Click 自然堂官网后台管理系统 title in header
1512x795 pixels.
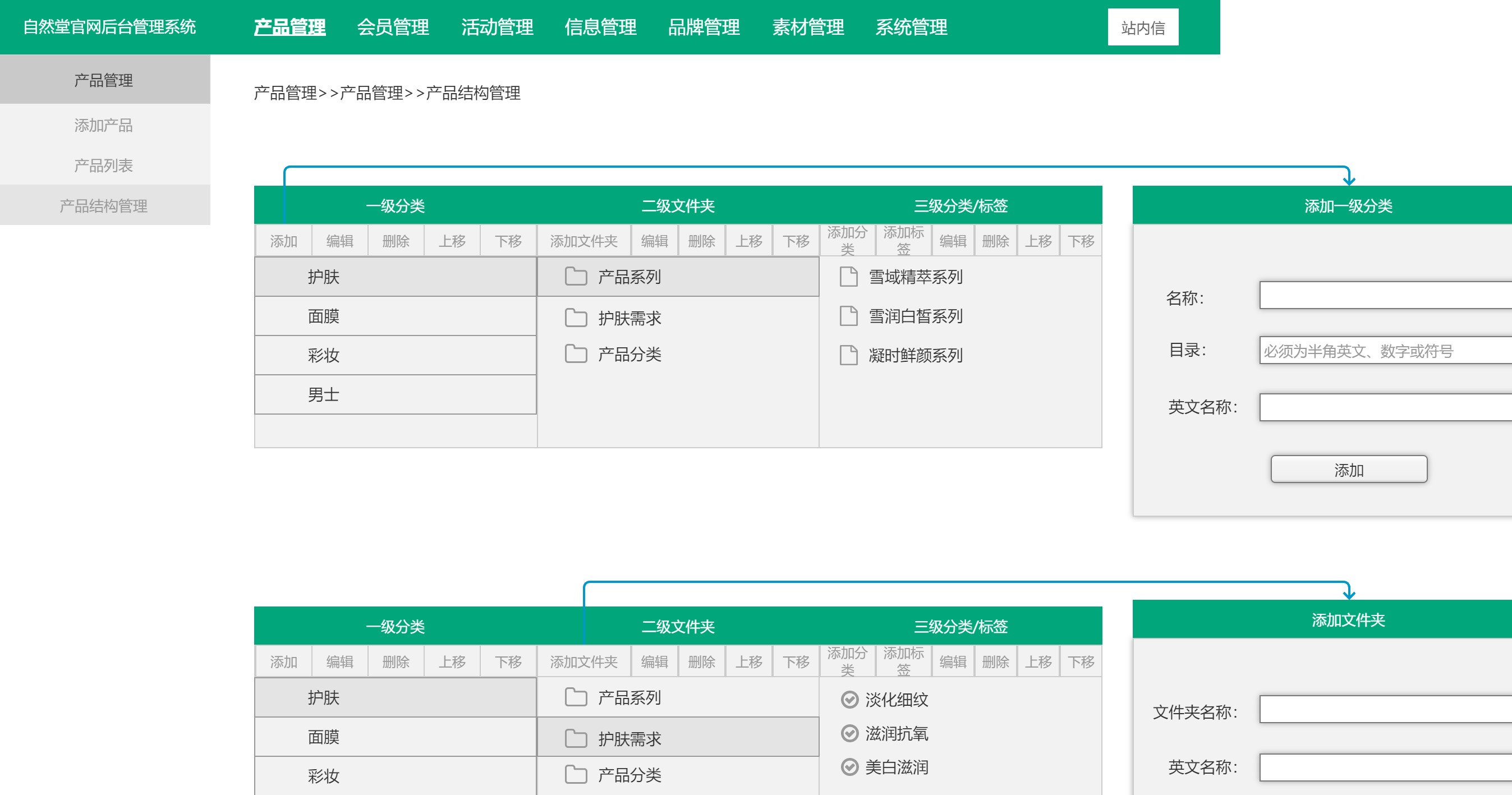click(109, 27)
